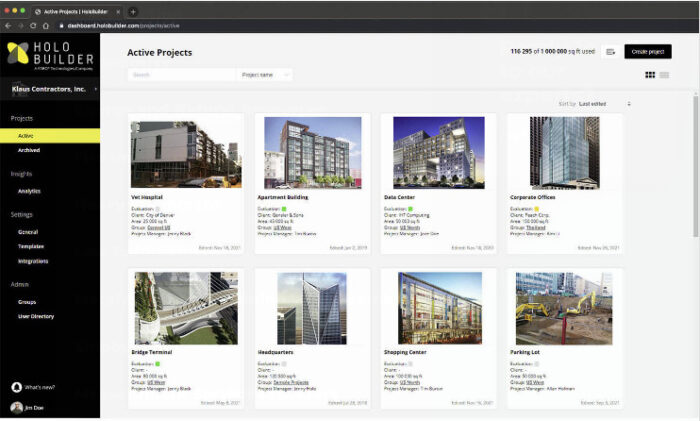700x421 pixels.
Task: Open the usage details list icon
Action: [609, 52]
